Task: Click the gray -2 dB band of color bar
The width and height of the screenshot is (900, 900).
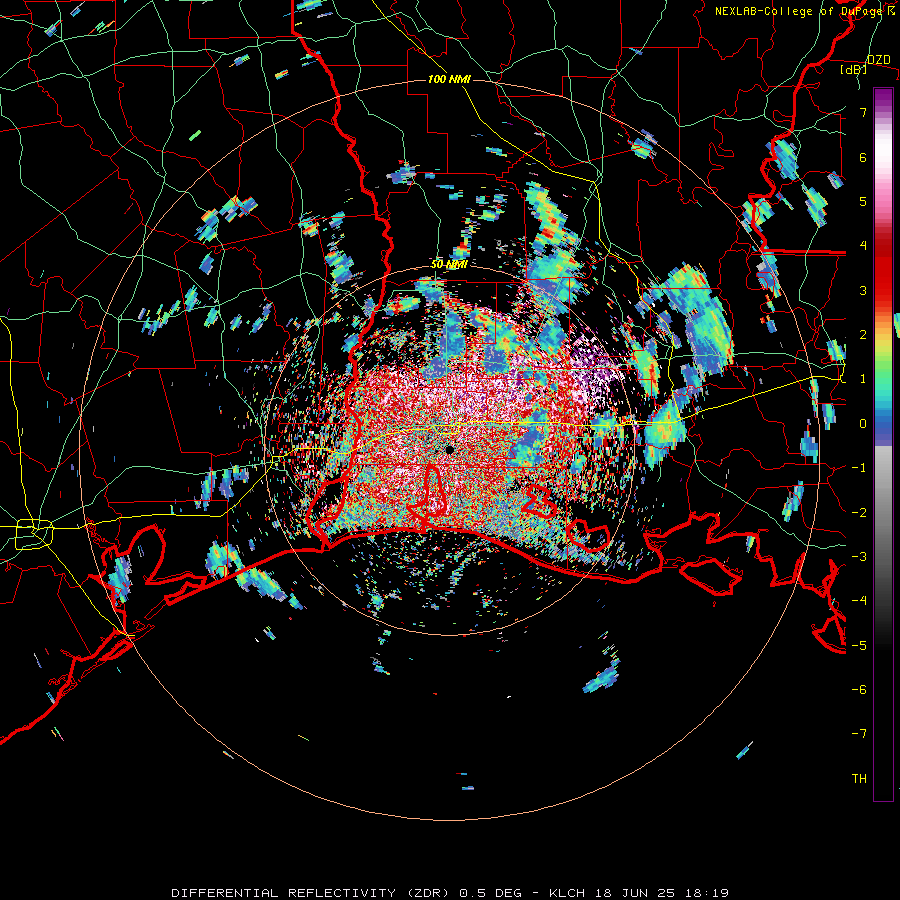Action: (x=883, y=513)
